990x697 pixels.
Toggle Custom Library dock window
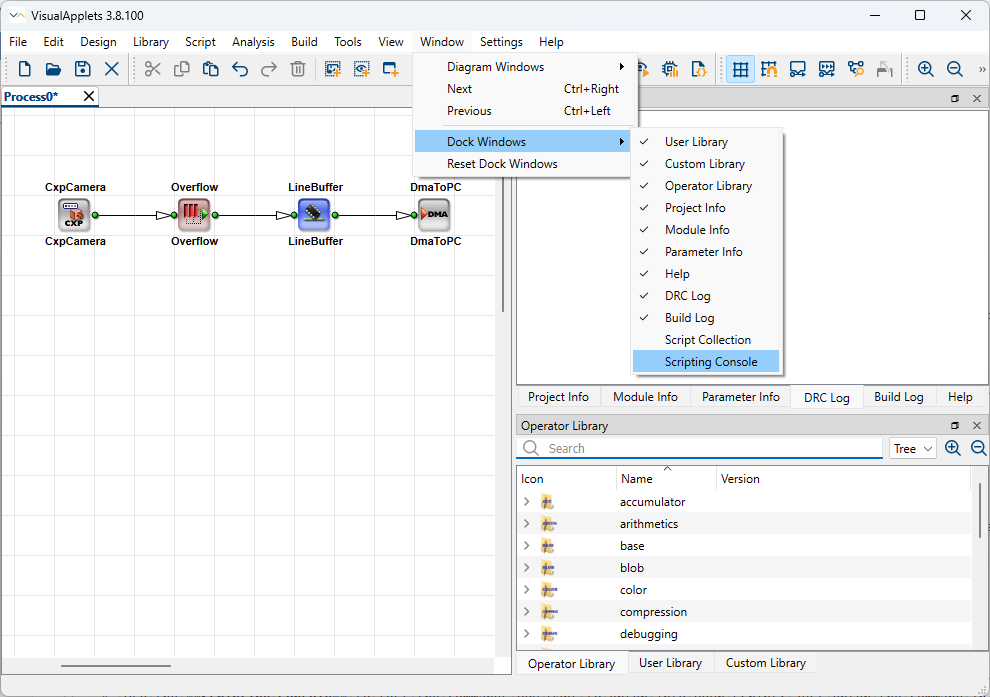[x=706, y=164]
